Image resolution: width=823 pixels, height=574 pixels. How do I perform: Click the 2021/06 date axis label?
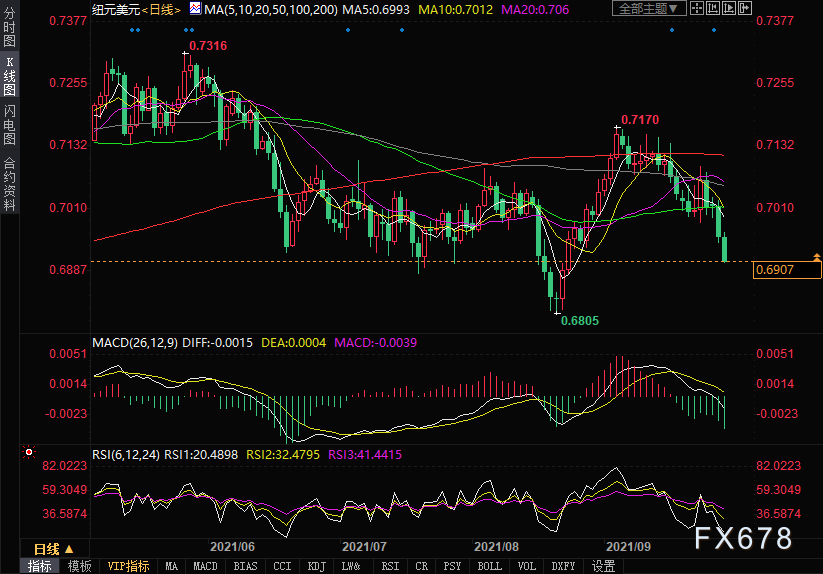[x=232, y=547]
